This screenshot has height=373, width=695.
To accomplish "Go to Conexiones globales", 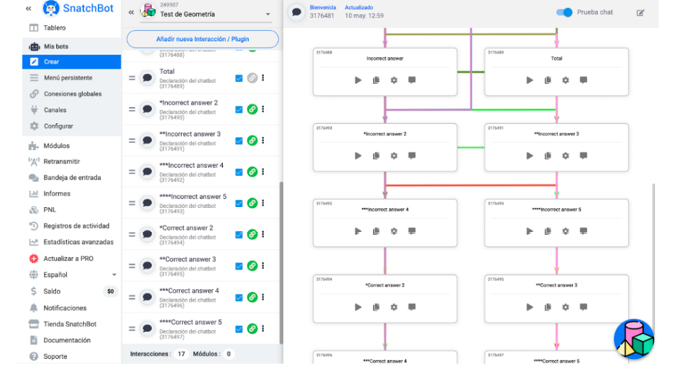I will (x=71, y=94).
